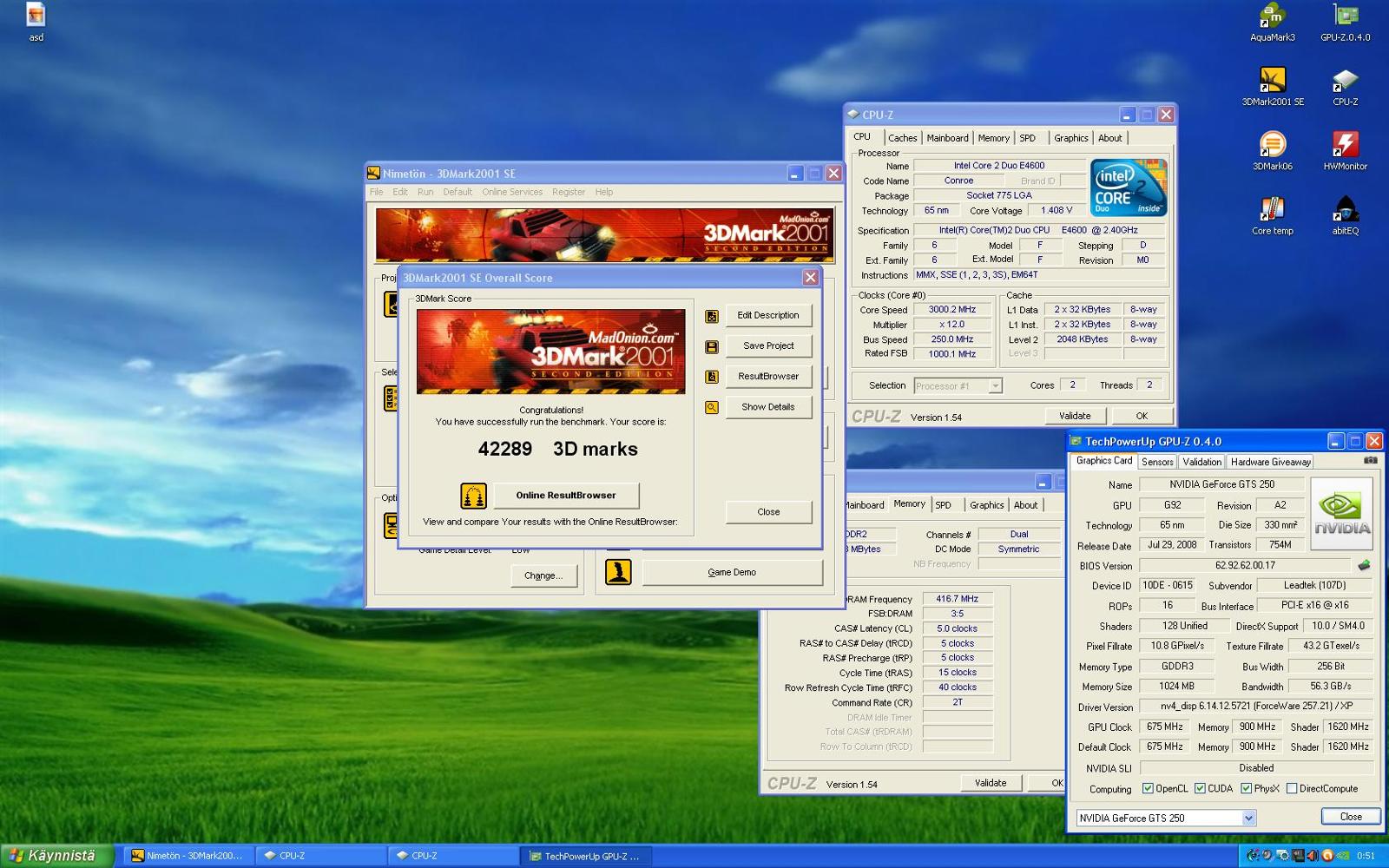Click Validate in the top CPU-Z window
This screenshot has height=868, width=1389.
coord(1075,416)
